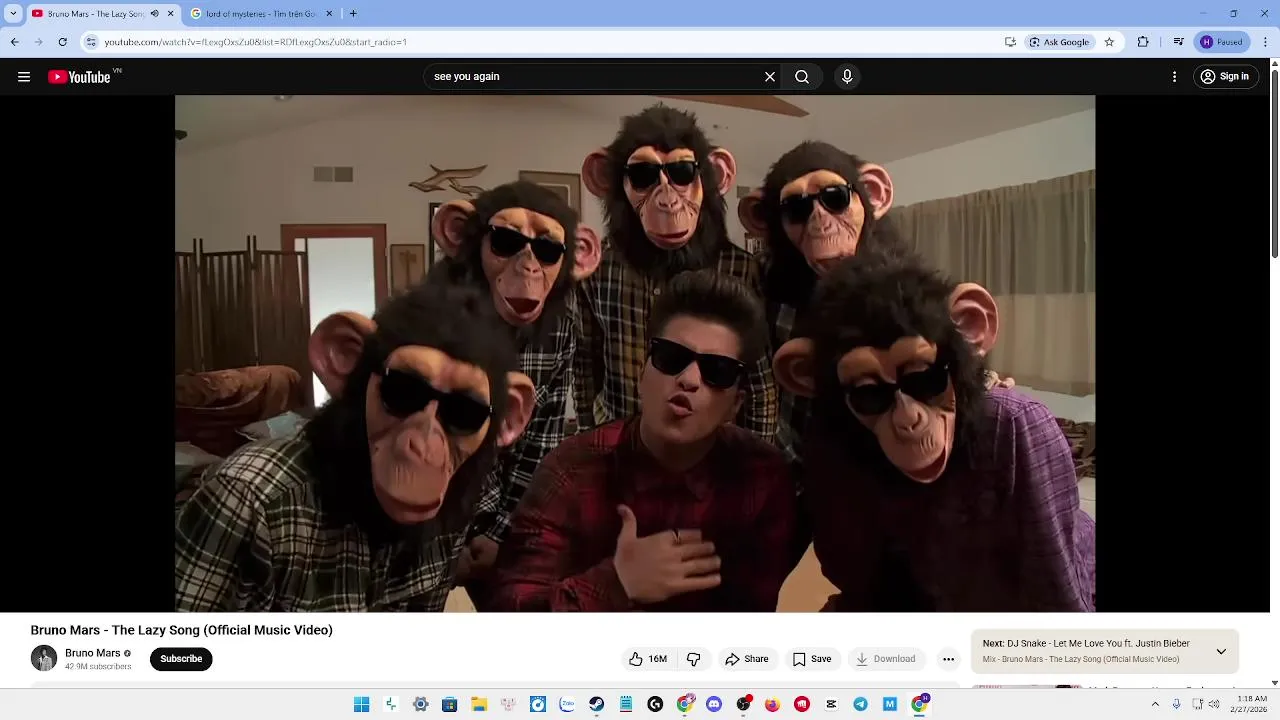Open Chrome media controls
The width and height of the screenshot is (1280, 720).
point(1179,42)
